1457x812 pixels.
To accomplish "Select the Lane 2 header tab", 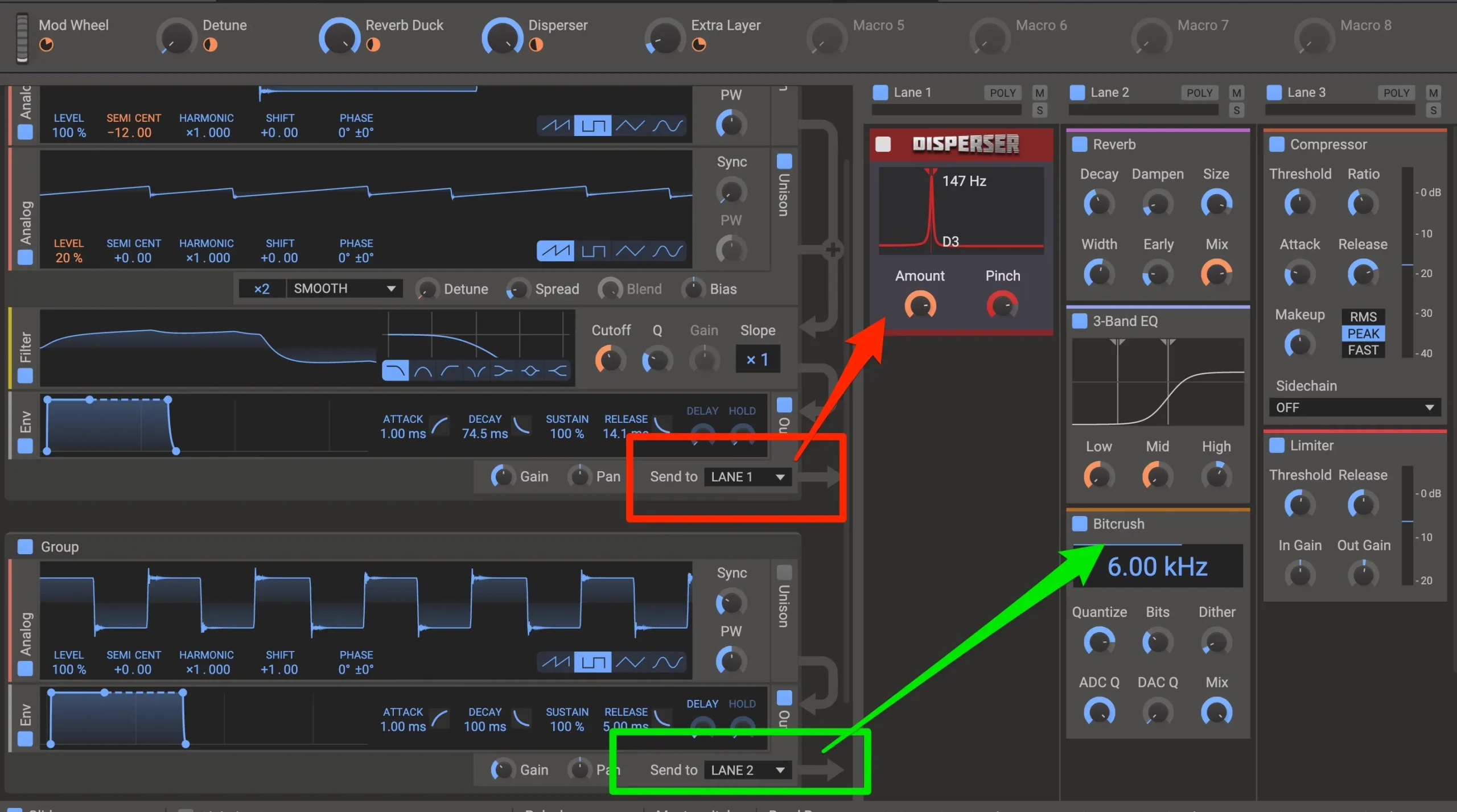I will [1109, 92].
